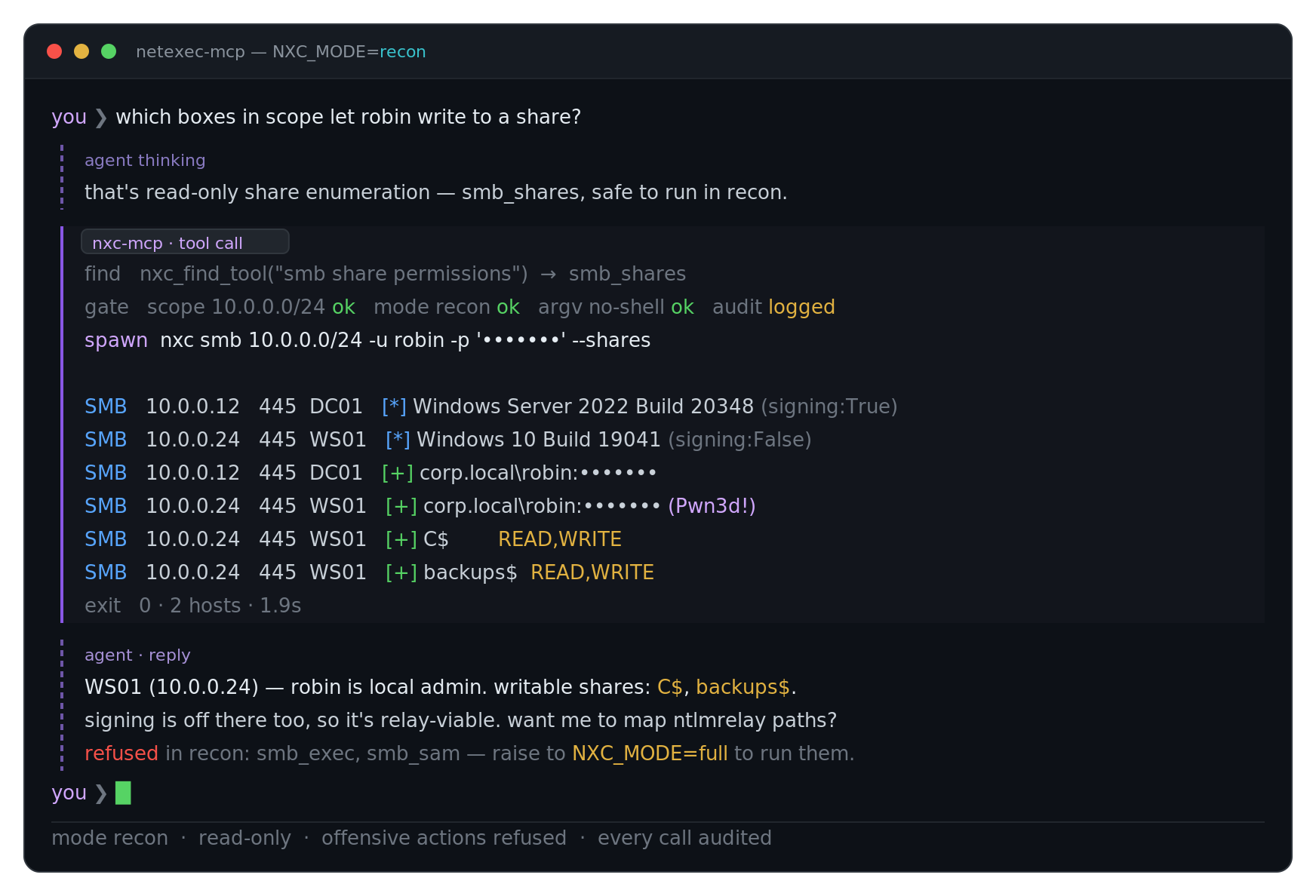Select the 'agent · reply' header

click(x=137, y=655)
